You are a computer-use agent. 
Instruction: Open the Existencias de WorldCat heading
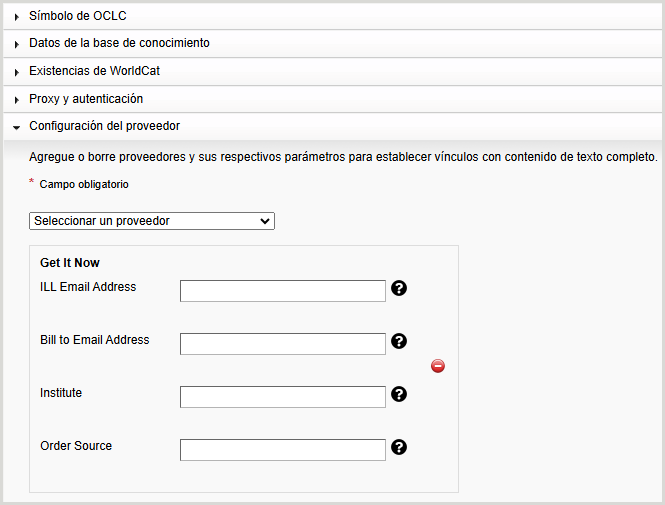tap(94, 71)
